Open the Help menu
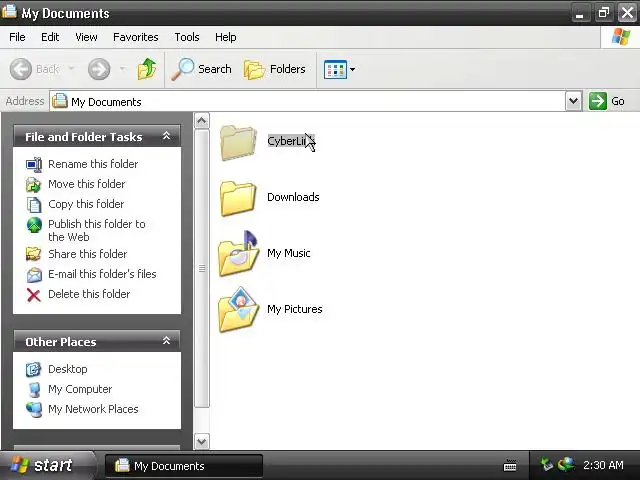 (226, 37)
